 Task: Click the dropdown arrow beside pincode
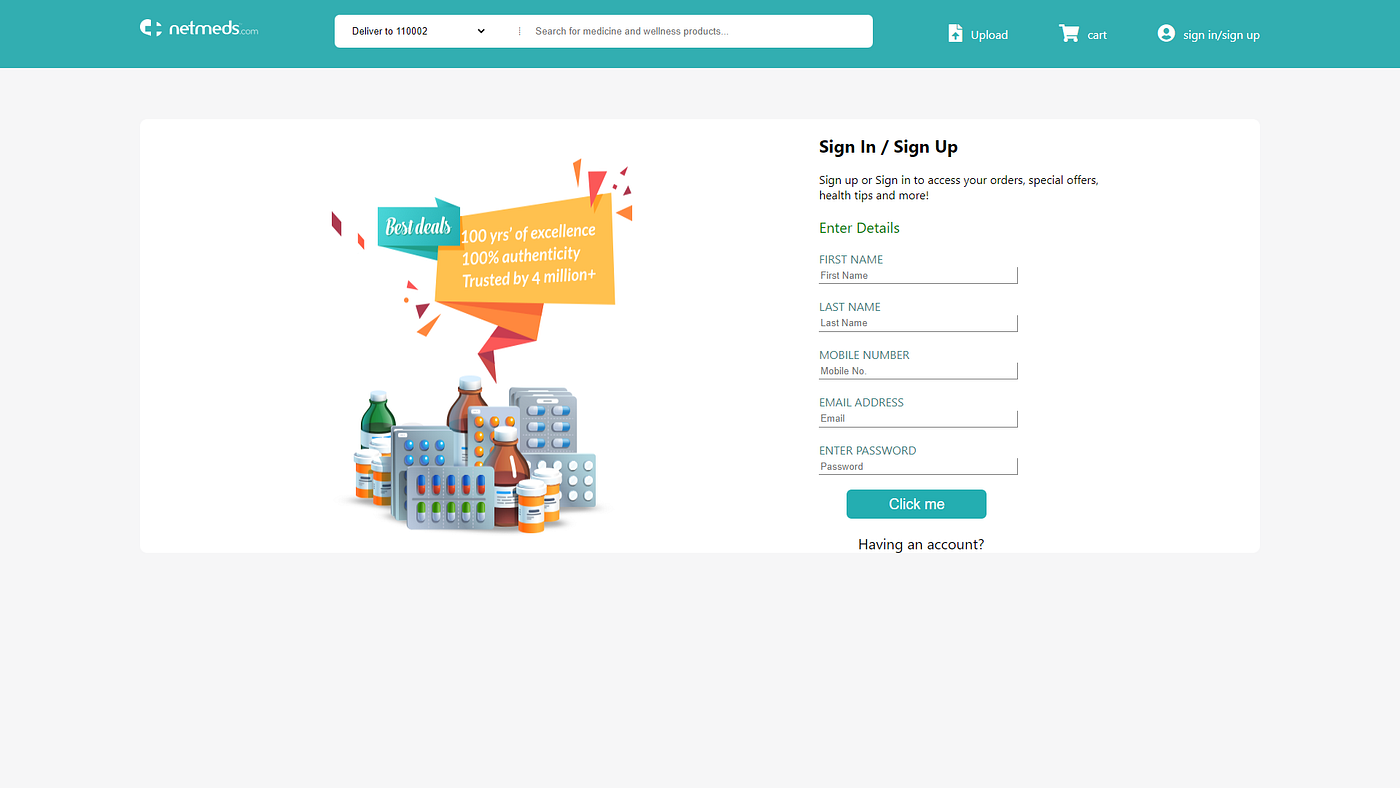click(481, 31)
